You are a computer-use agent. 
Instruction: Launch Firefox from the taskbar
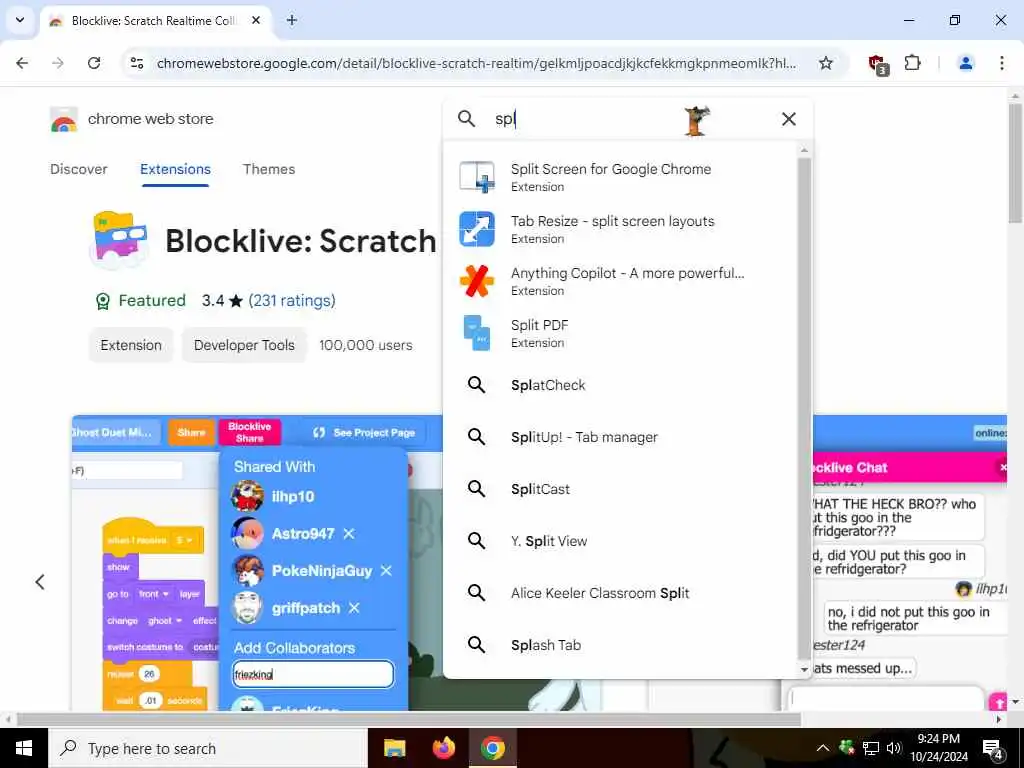(x=443, y=748)
